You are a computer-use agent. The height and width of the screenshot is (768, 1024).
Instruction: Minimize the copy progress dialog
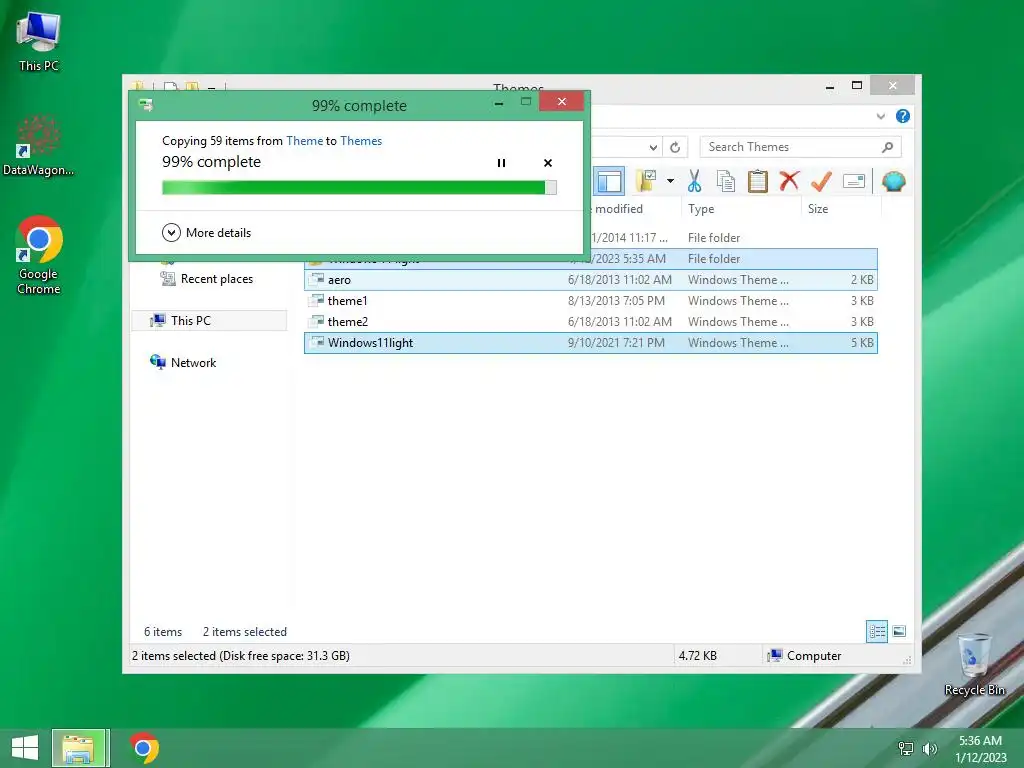click(499, 103)
